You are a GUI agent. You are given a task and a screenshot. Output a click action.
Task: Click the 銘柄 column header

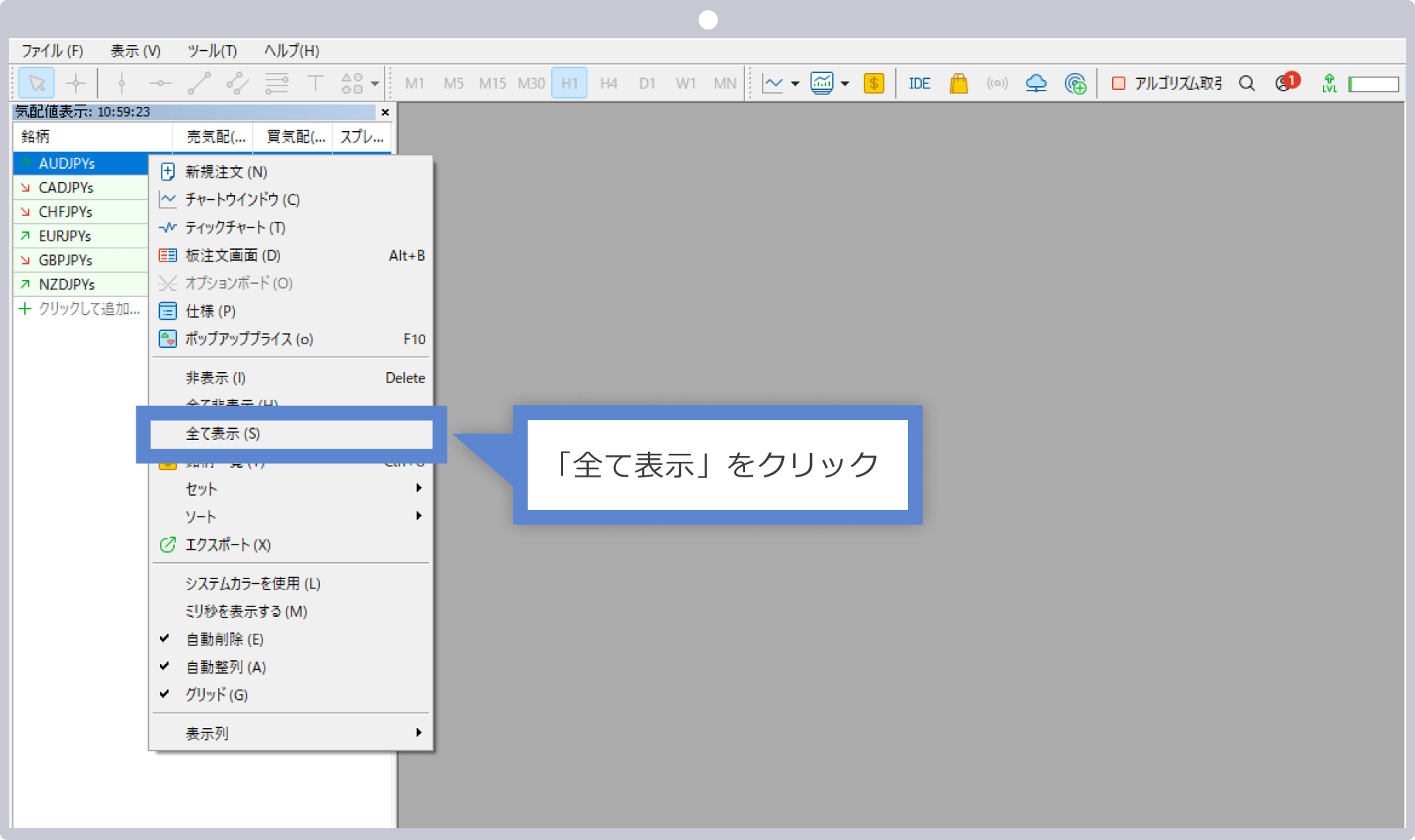click(93, 137)
